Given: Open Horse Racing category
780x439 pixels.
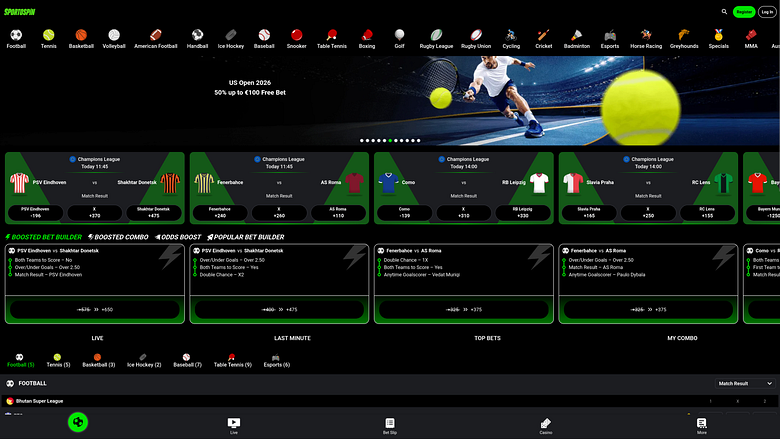Looking at the screenshot, I should click(x=646, y=39).
